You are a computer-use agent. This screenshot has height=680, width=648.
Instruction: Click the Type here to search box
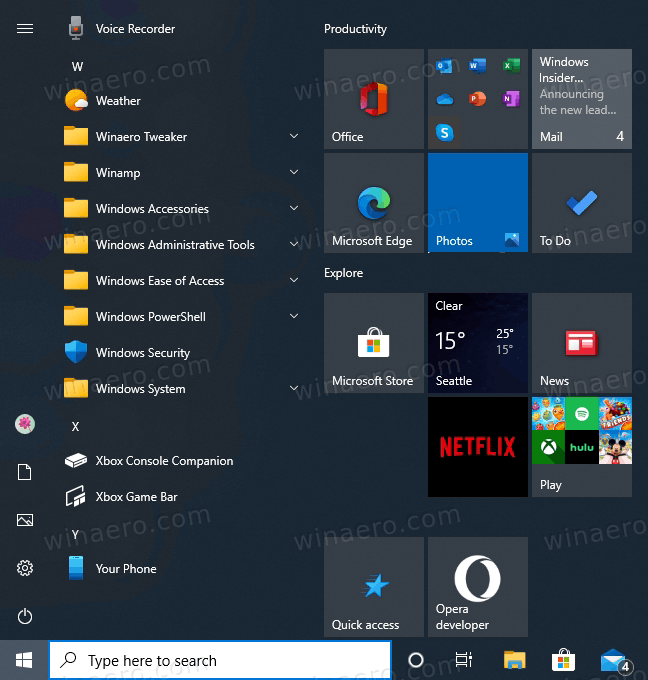220,660
